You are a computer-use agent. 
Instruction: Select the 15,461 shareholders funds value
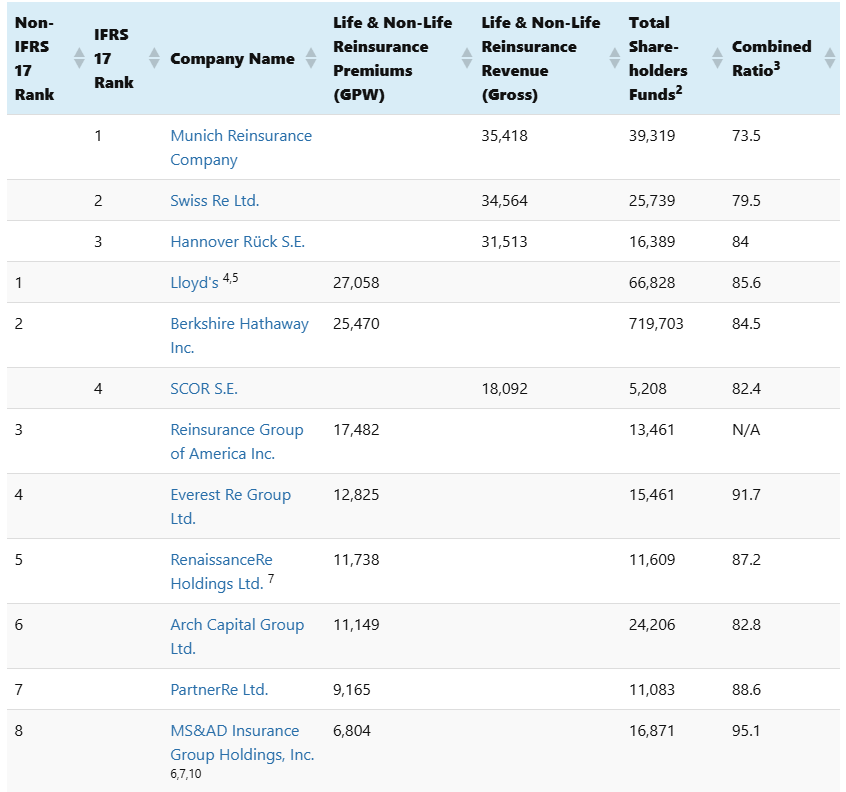coord(652,495)
